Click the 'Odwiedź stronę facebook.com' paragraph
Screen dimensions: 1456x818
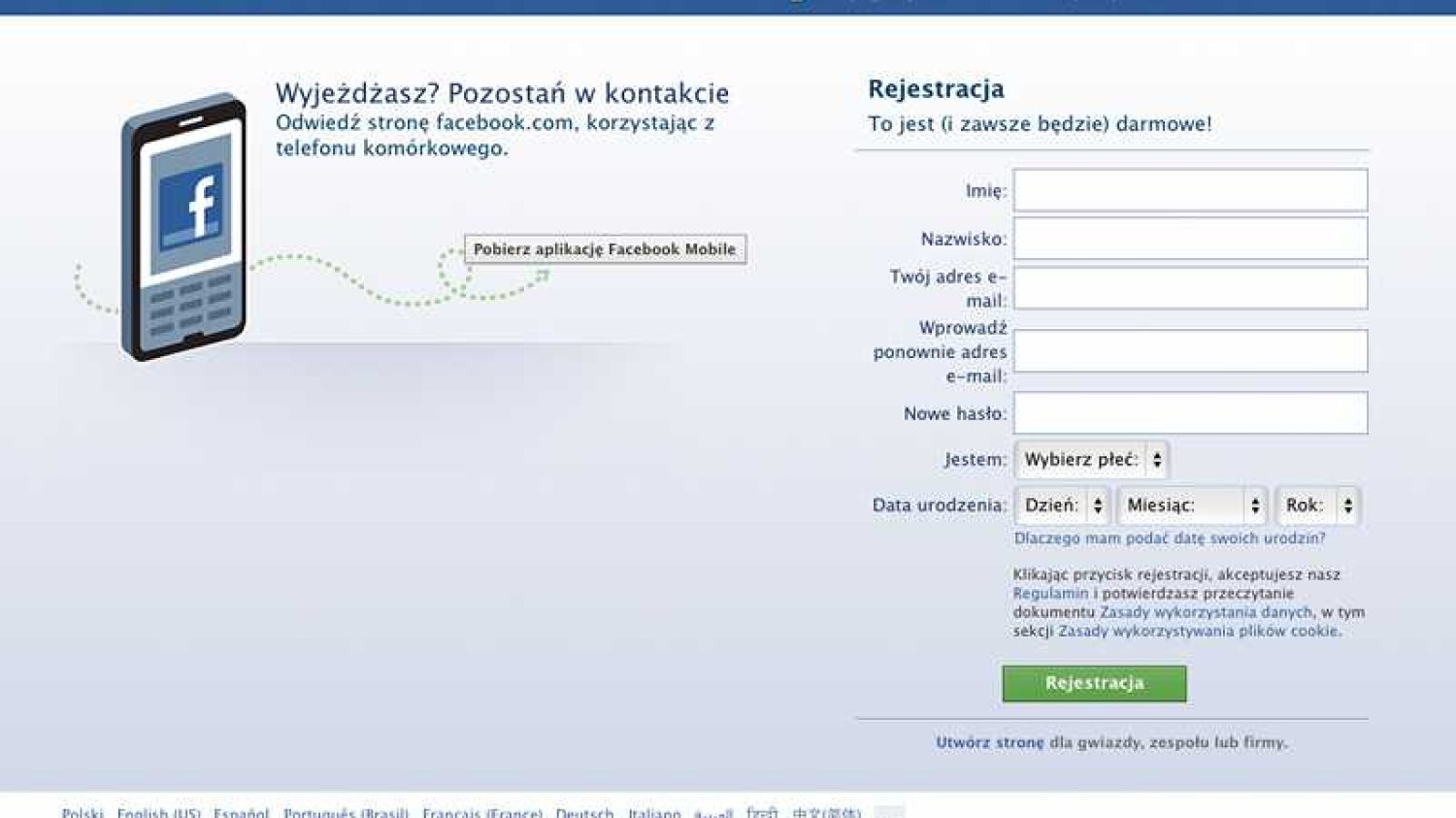495,136
